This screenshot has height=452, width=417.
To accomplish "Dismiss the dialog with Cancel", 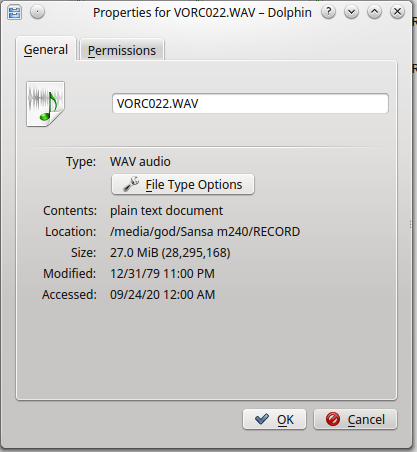I will 355,419.
